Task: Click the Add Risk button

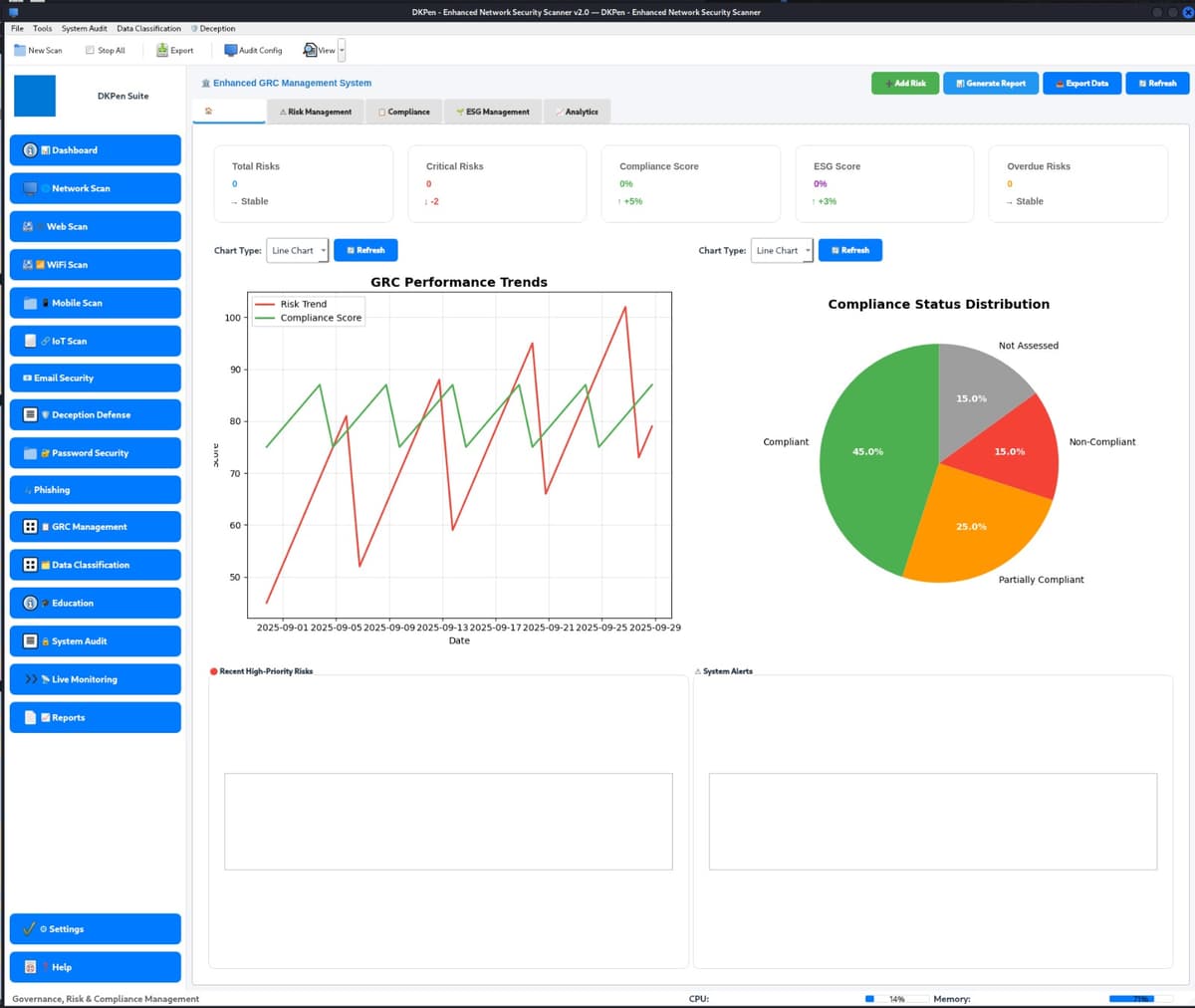Action: 904,83
